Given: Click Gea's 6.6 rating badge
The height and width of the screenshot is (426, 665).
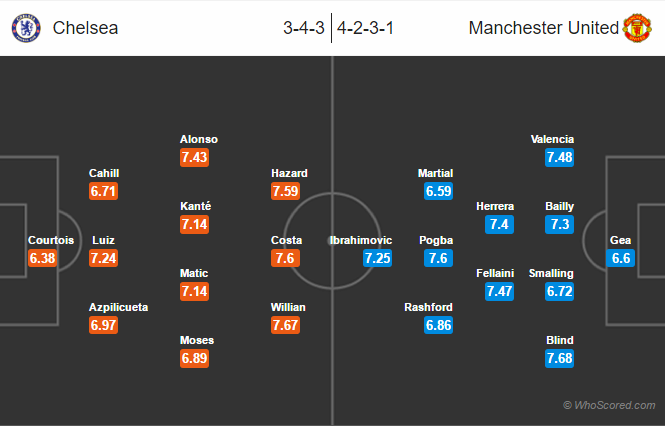Looking at the screenshot, I should (620, 258).
